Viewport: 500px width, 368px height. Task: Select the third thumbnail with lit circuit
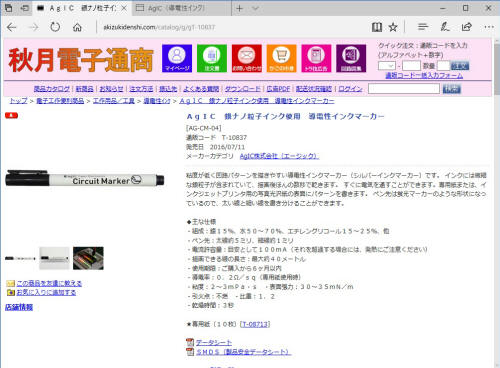(x=88, y=258)
